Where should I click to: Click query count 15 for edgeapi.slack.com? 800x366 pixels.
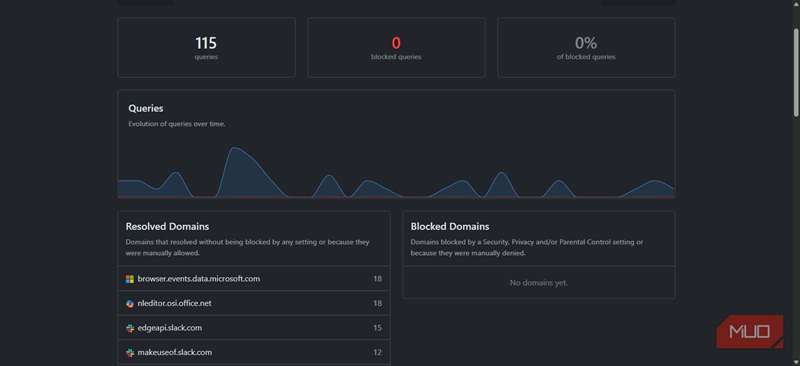378,328
